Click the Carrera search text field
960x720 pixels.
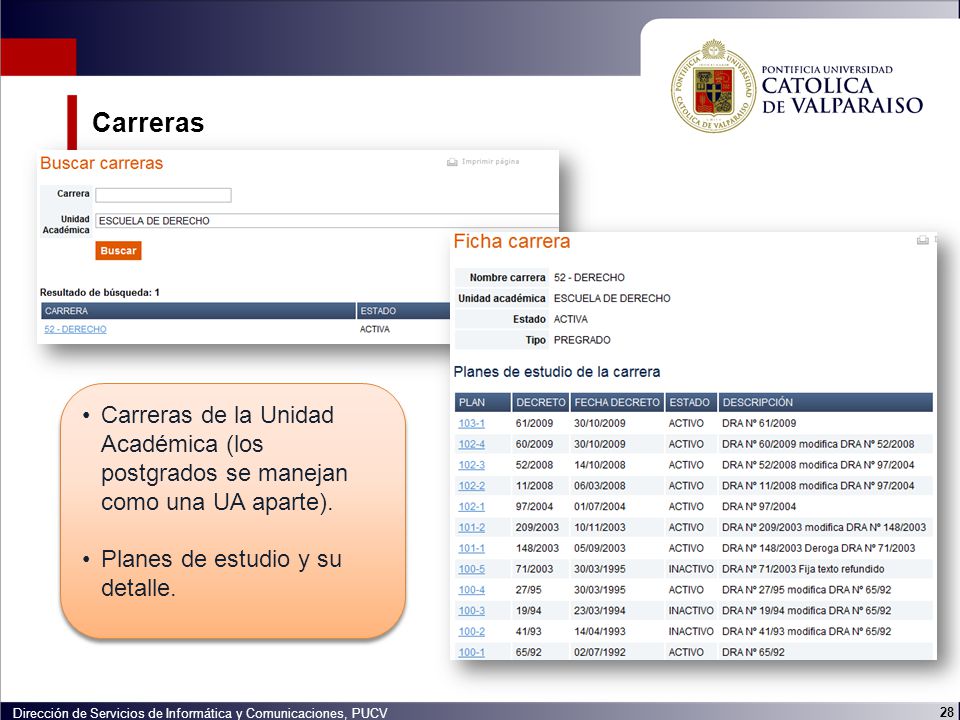[x=163, y=195]
